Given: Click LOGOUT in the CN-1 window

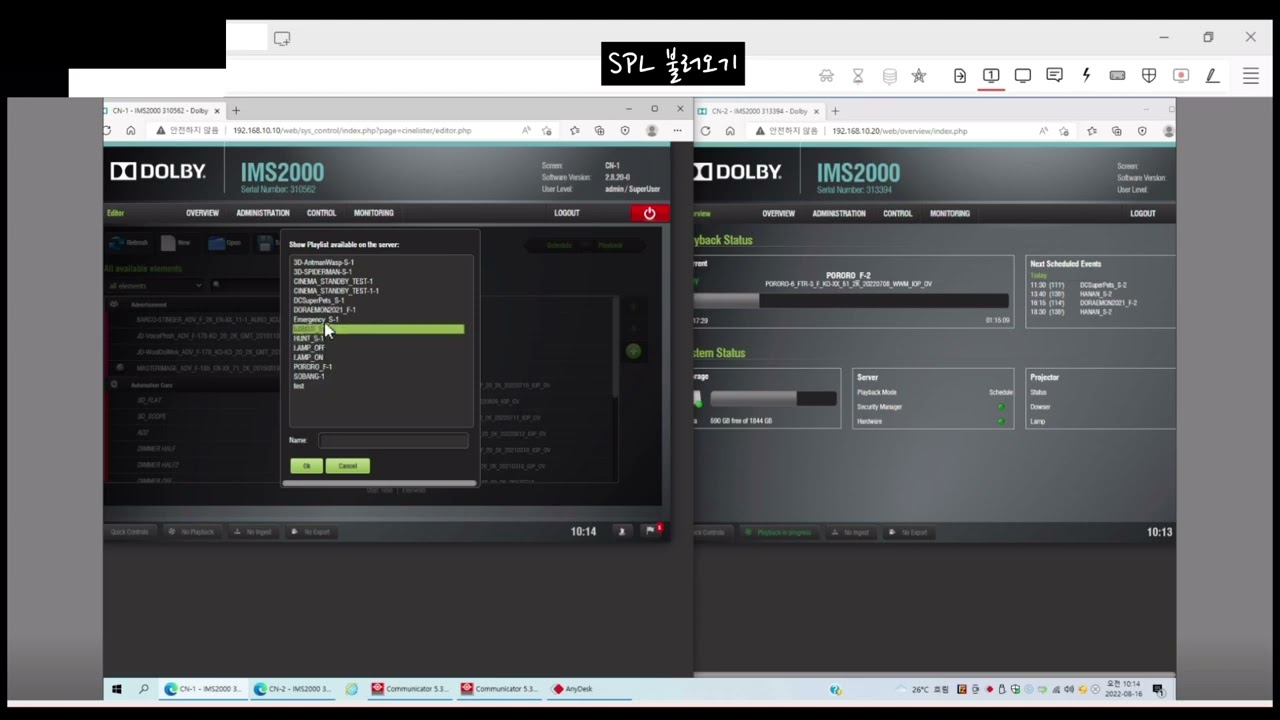Looking at the screenshot, I should [567, 213].
